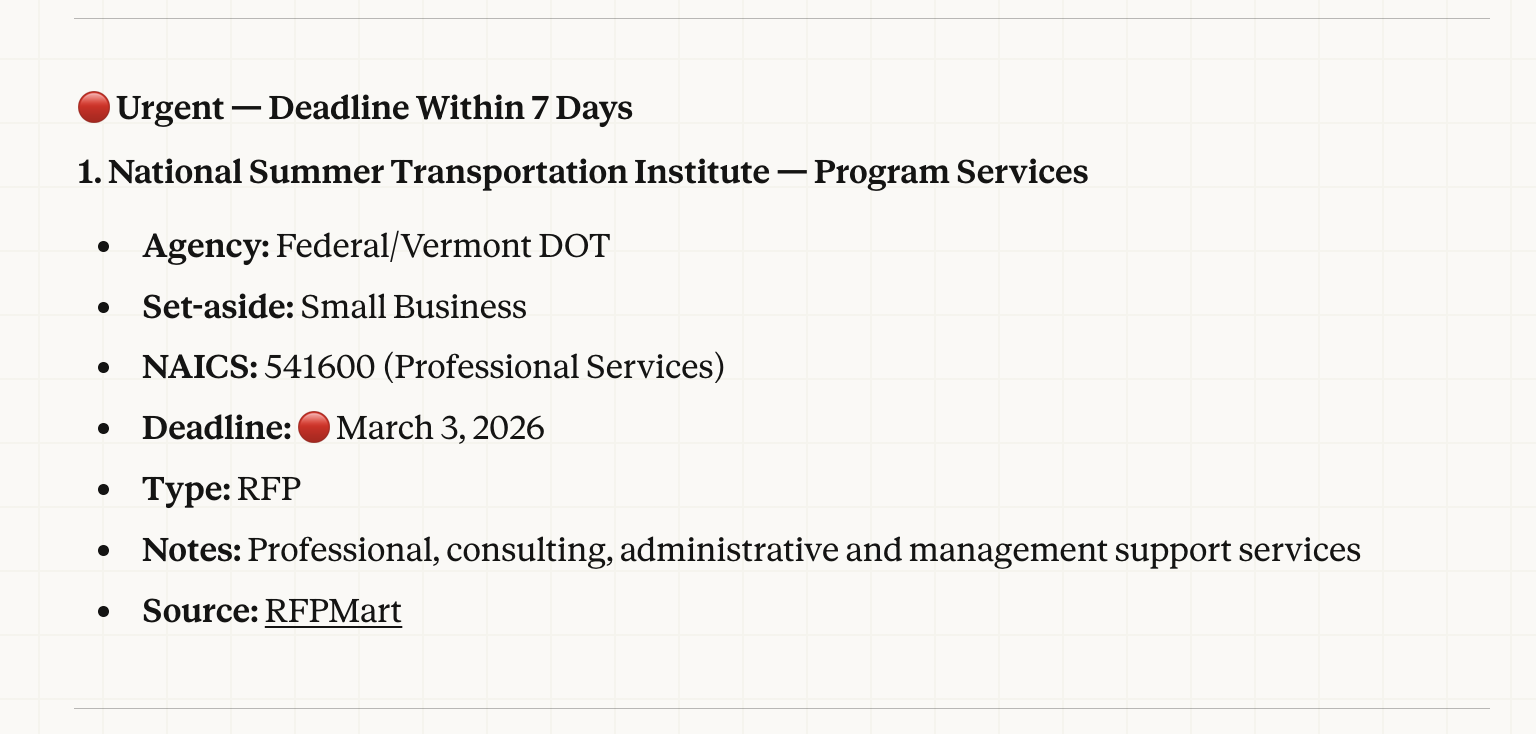Image resolution: width=1536 pixels, height=734 pixels.
Task: Click the "Small Business" set-aside value
Action: click(413, 307)
